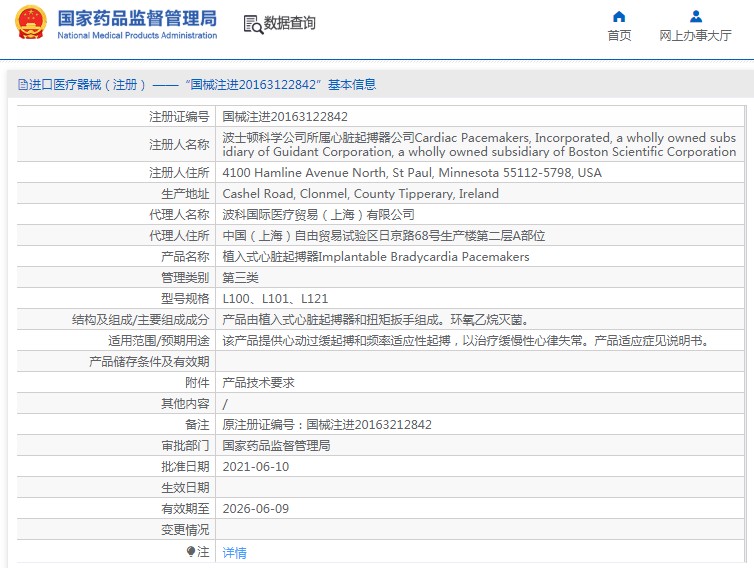Click the 代理人住所 label
The image size is (754, 568).
(179, 236)
